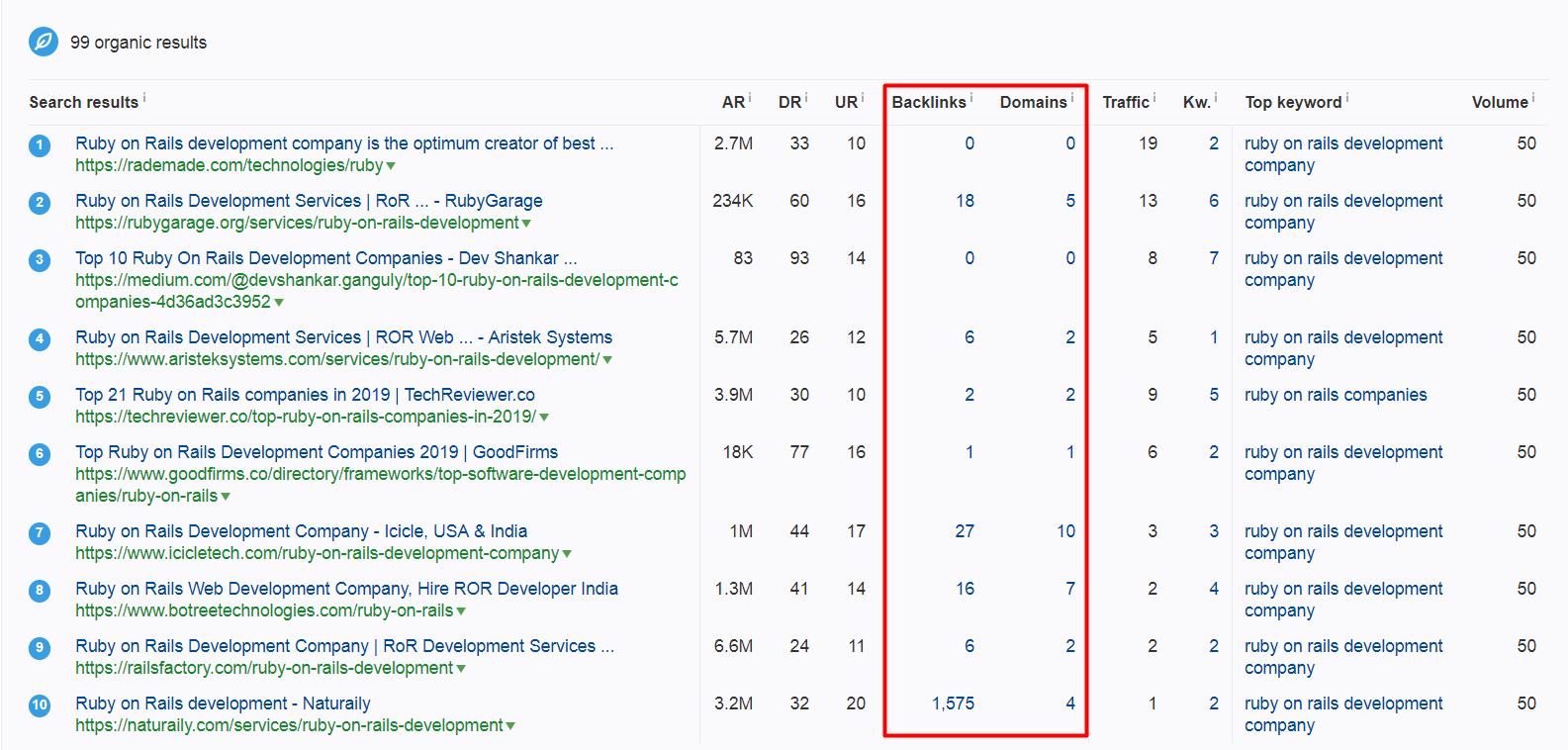Click the info icon beside Search results
Screen dimensions: 1568x750
pos(144,97)
